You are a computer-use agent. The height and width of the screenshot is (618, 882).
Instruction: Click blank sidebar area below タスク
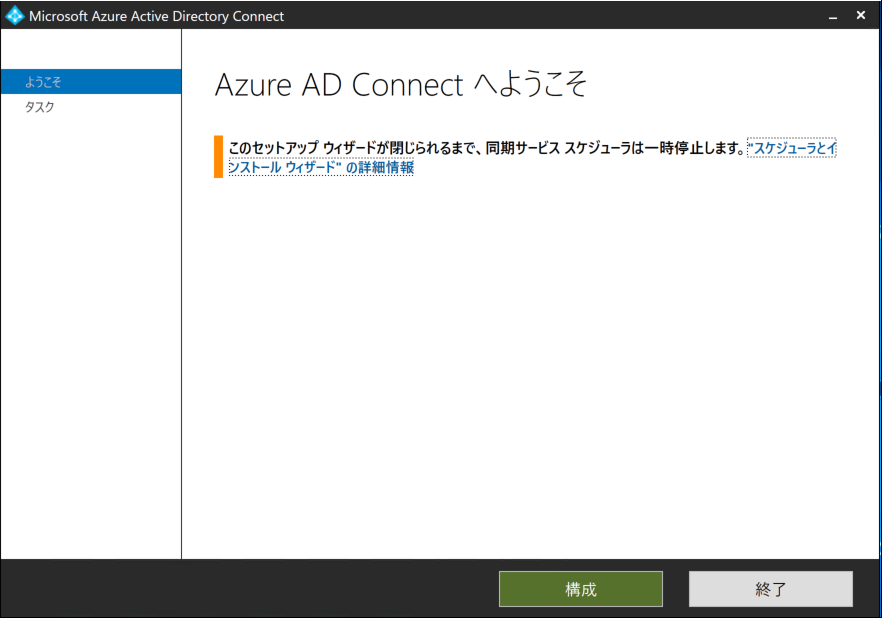click(x=90, y=330)
